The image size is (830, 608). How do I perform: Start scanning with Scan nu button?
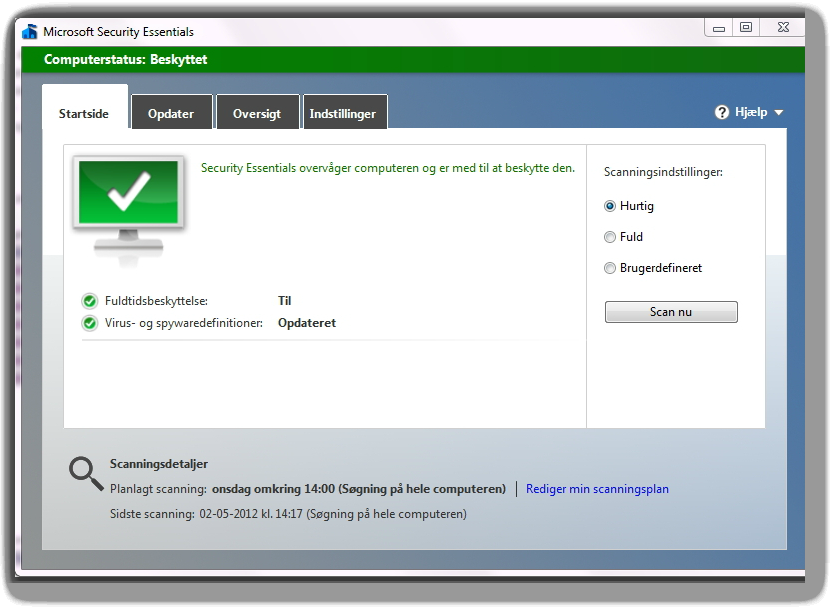tap(671, 312)
